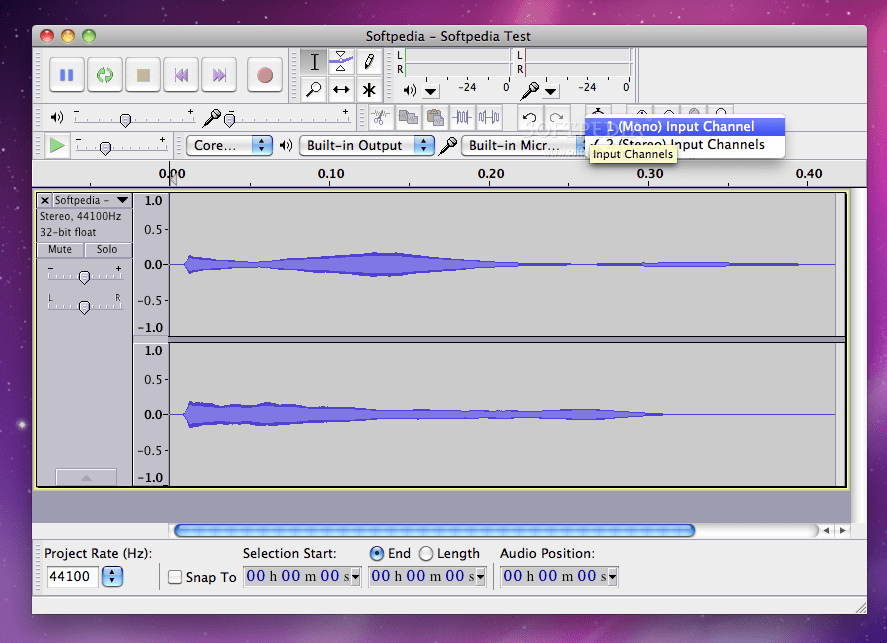
Task: Select 1 (Mono) Input Channel option
Action: (681, 126)
